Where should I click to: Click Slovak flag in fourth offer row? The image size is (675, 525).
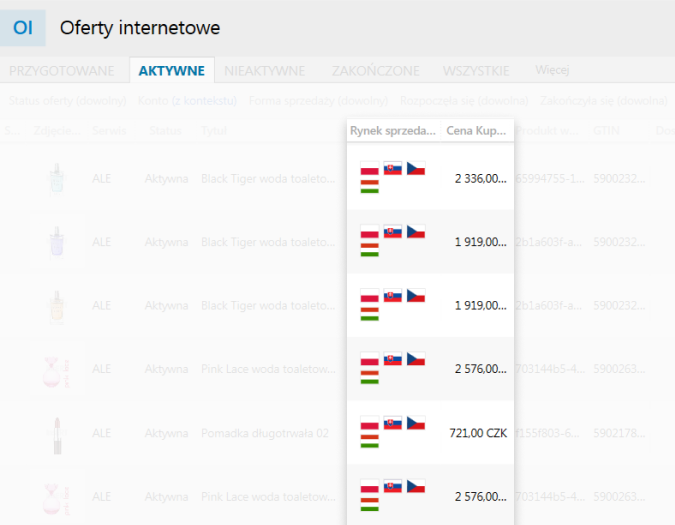click(392, 359)
